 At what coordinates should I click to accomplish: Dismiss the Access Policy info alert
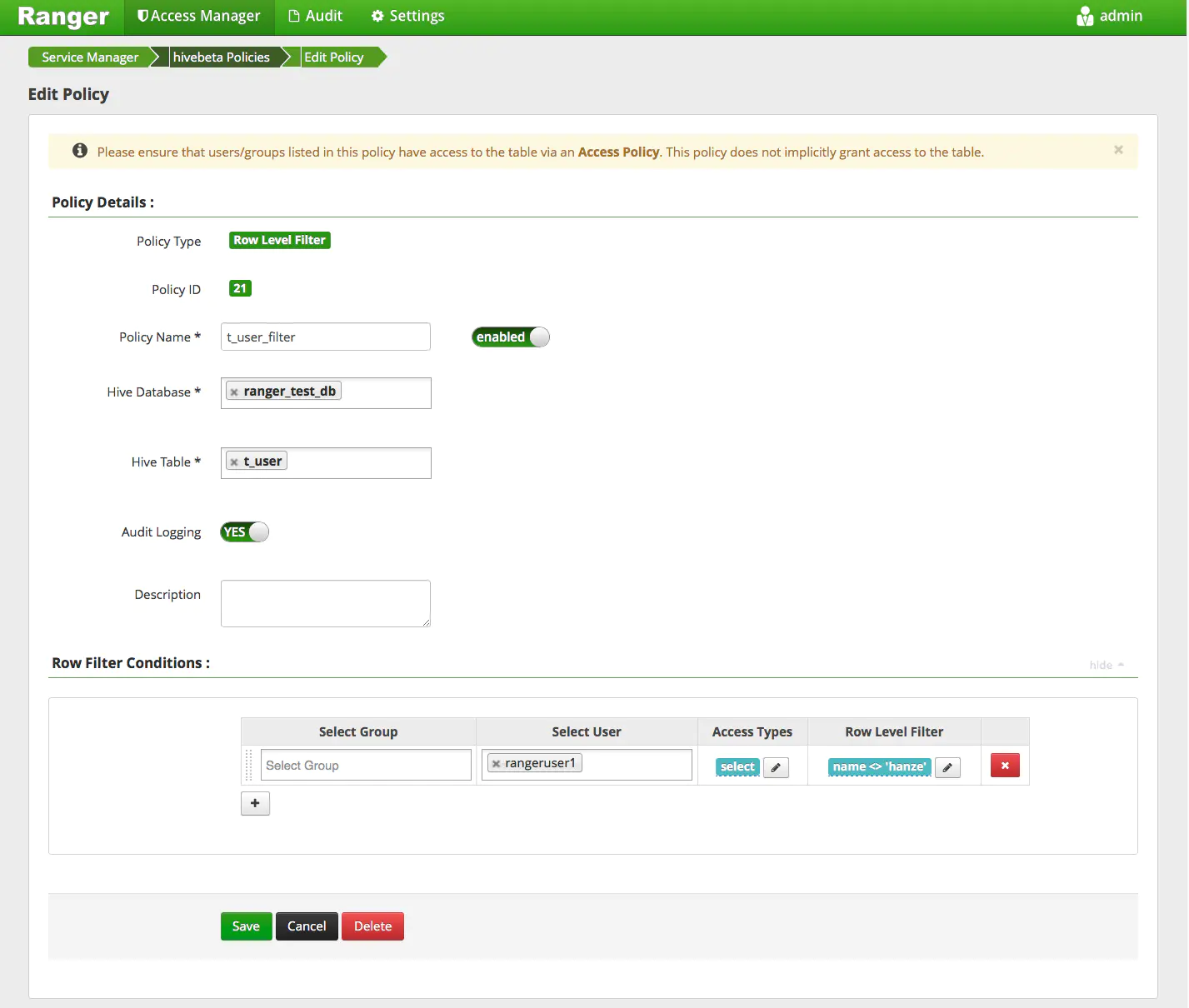tap(1118, 150)
